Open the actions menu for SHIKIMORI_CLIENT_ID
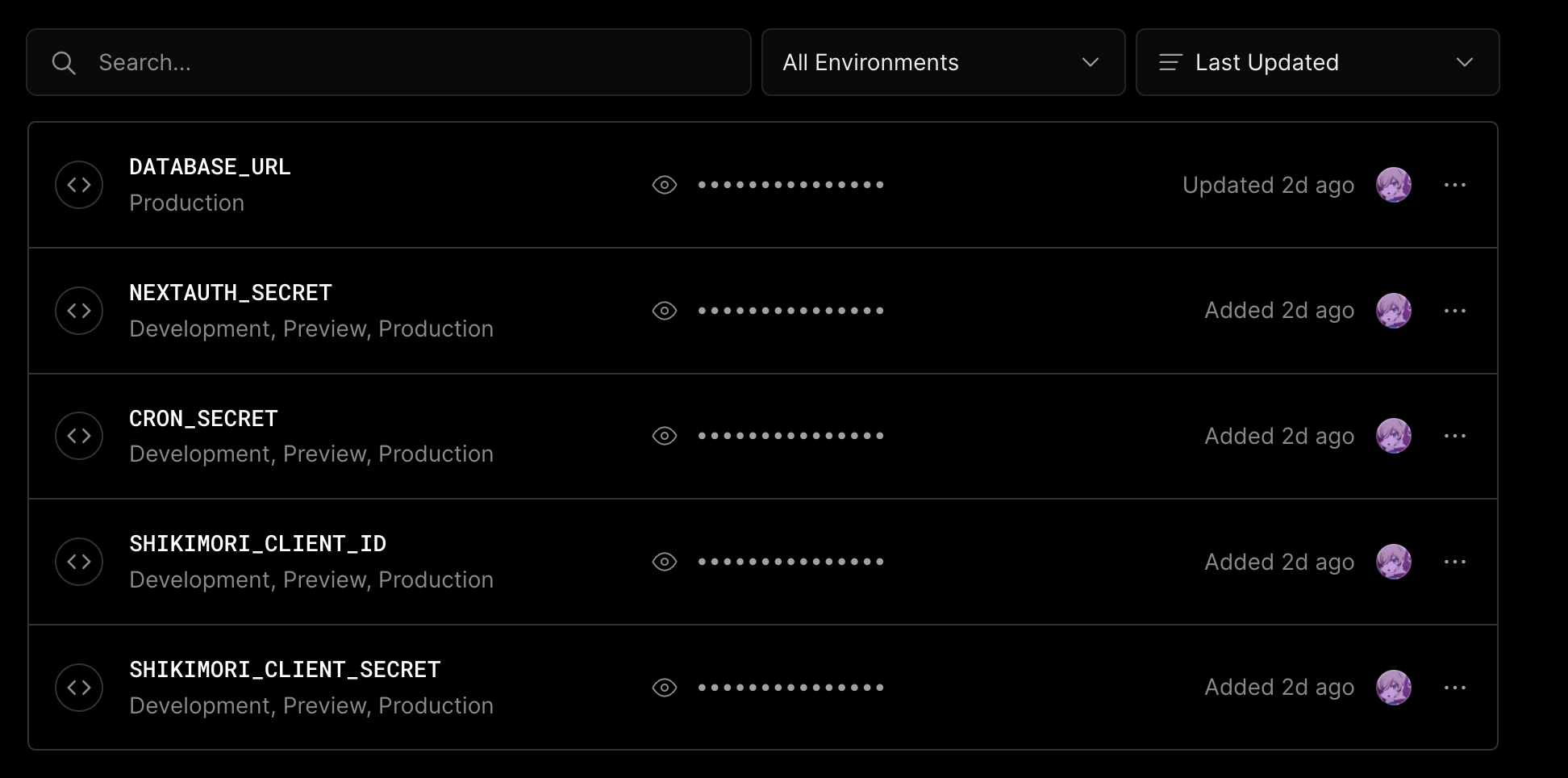 (1456, 562)
